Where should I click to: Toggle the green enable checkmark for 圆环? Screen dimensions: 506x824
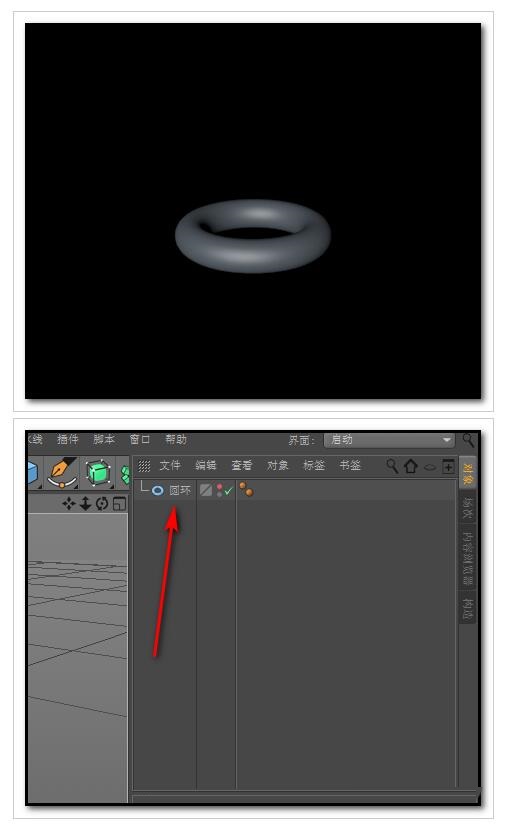click(x=228, y=491)
